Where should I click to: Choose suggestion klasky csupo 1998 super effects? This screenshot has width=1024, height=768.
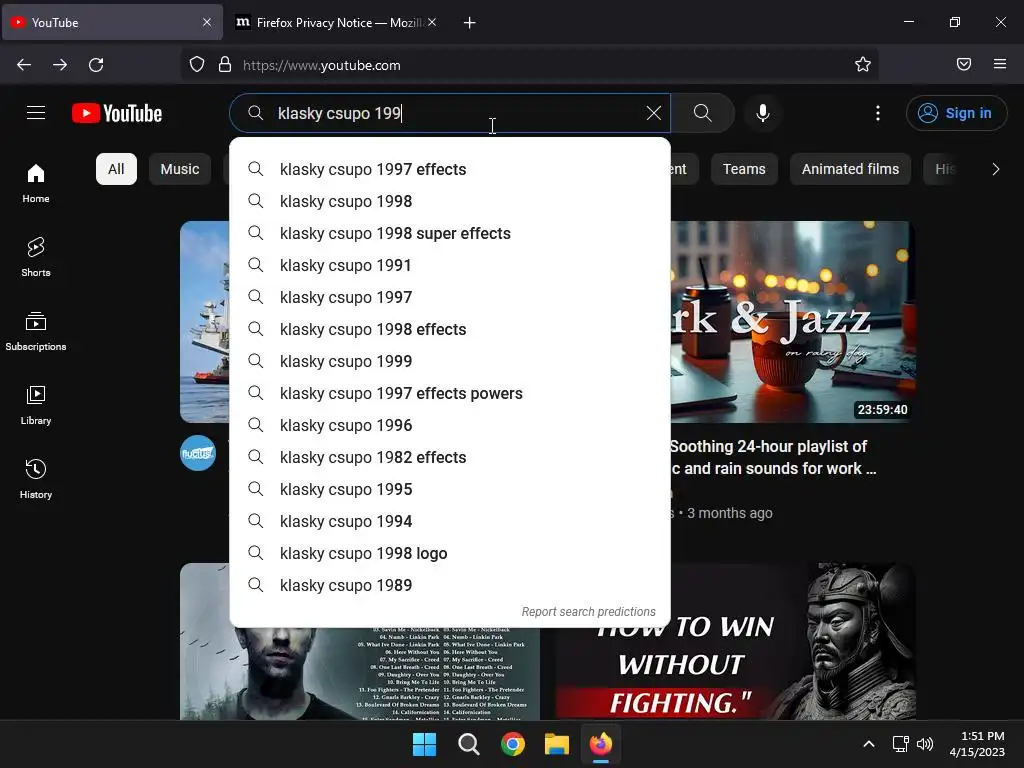tap(450, 233)
